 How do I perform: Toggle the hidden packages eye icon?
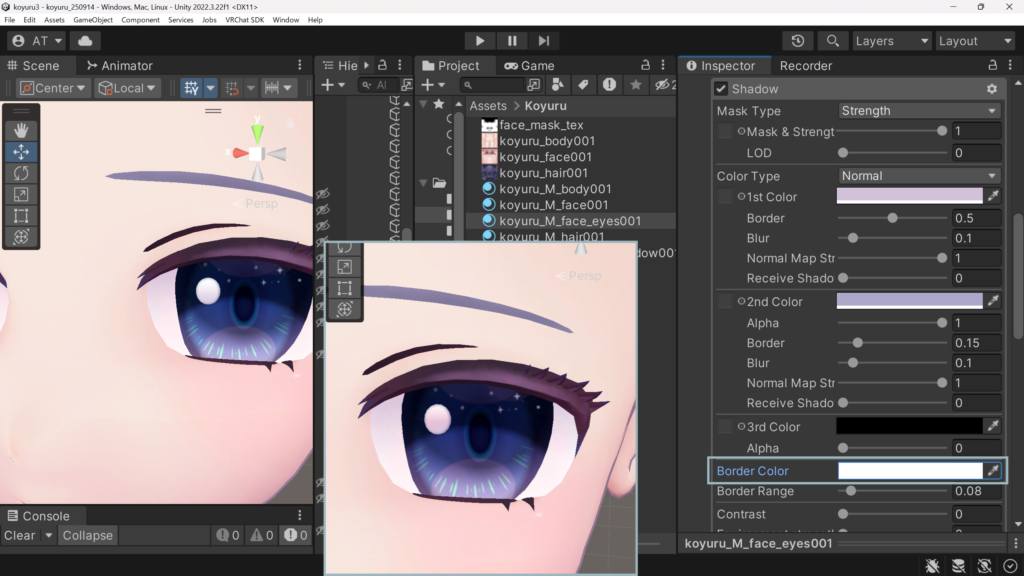tap(665, 85)
